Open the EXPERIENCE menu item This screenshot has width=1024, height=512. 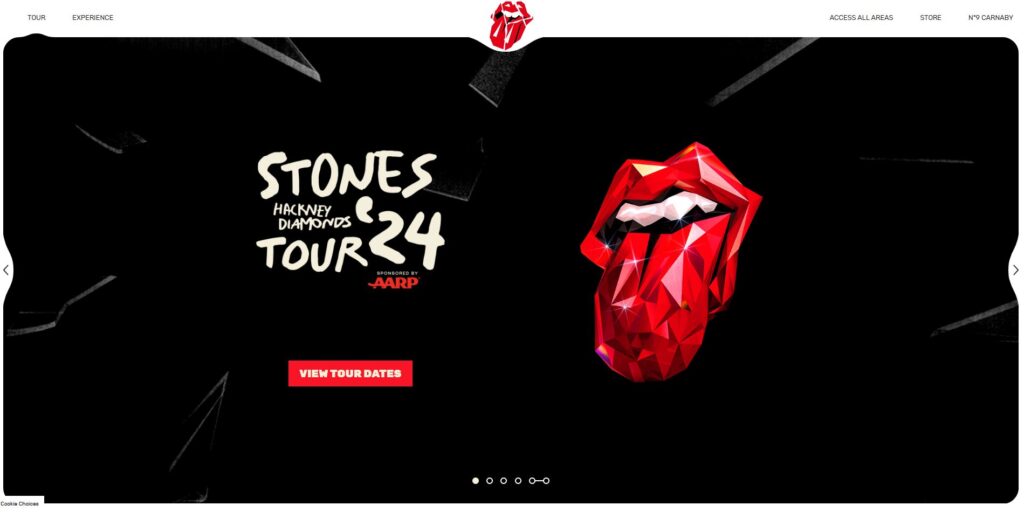(x=93, y=18)
